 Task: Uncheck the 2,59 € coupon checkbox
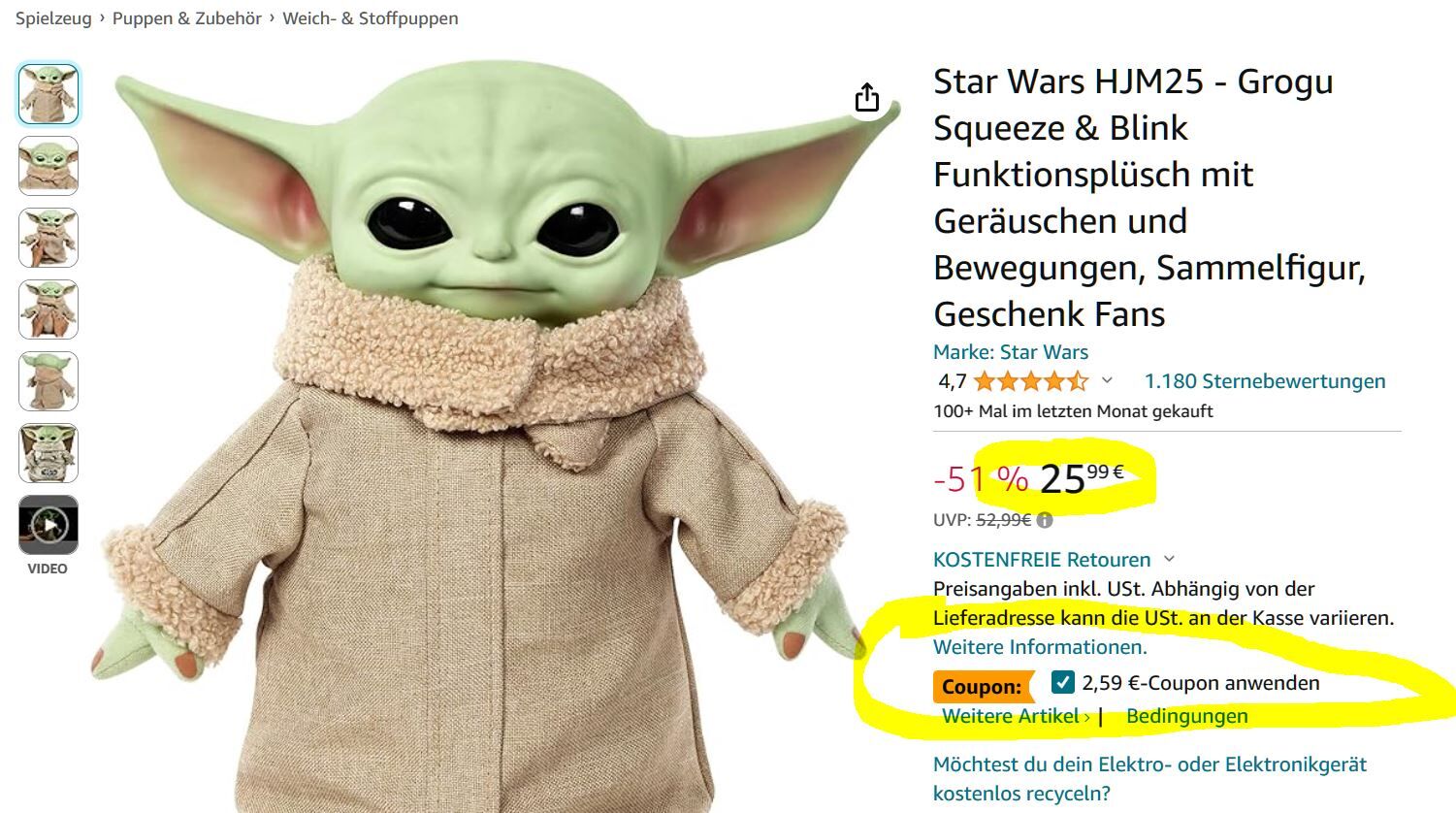(1063, 683)
